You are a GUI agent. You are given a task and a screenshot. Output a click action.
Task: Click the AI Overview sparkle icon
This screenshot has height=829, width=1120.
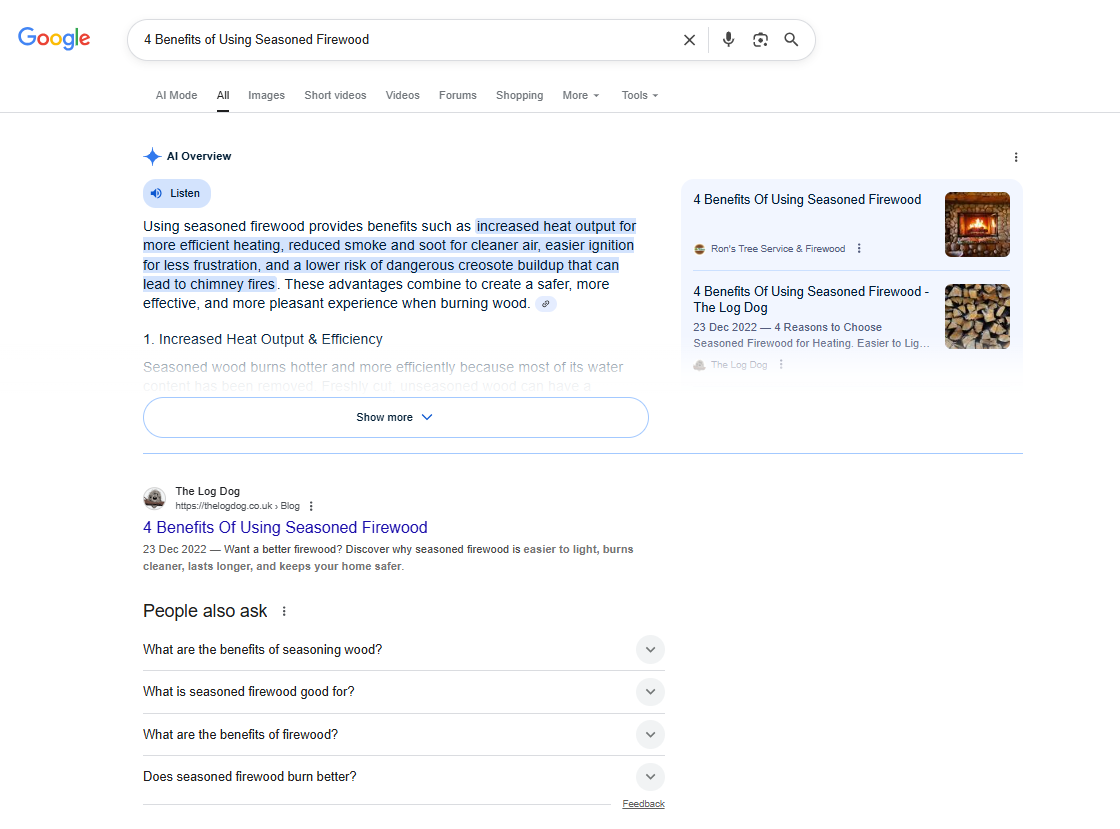152,156
